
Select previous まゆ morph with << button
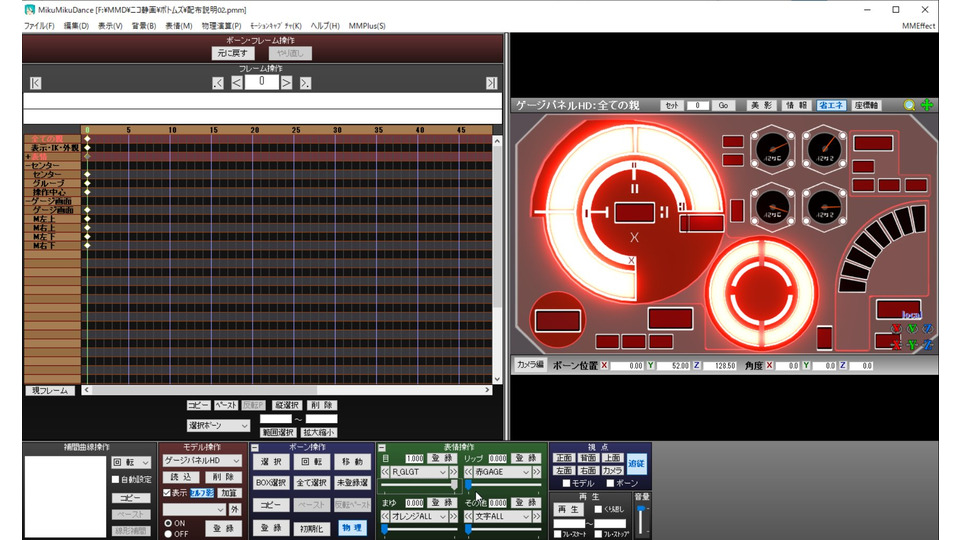coord(385,517)
